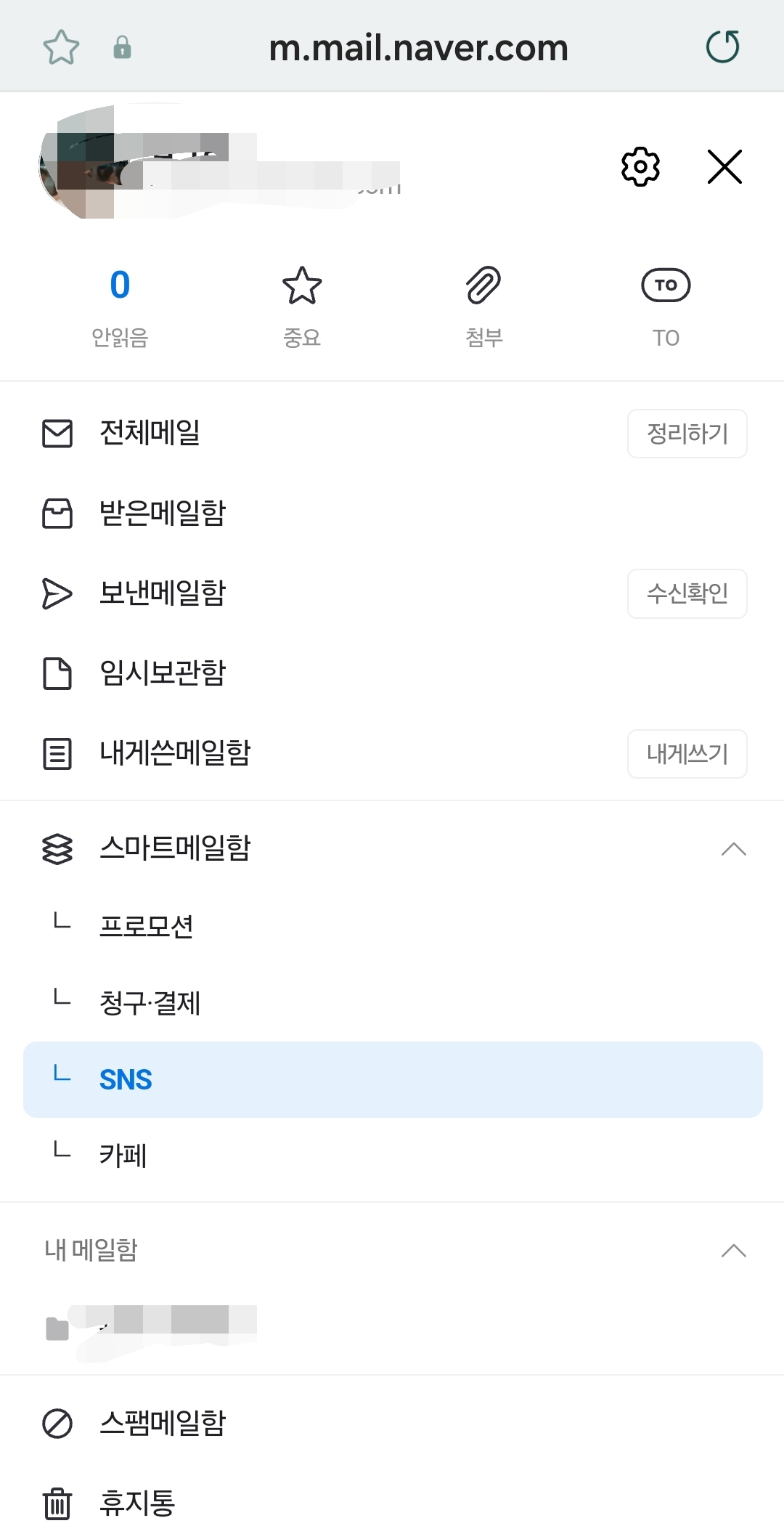This screenshot has width=784, height=1534.
Task: Bookmark the page with the star icon
Action: coord(61,48)
